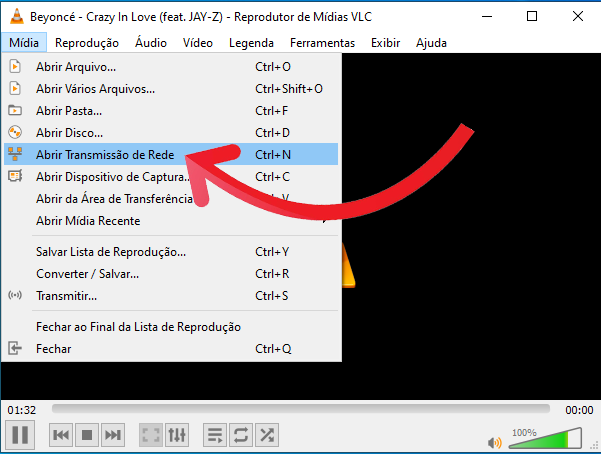Stop playback using the stop button
The height and width of the screenshot is (454, 601).
[87, 435]
